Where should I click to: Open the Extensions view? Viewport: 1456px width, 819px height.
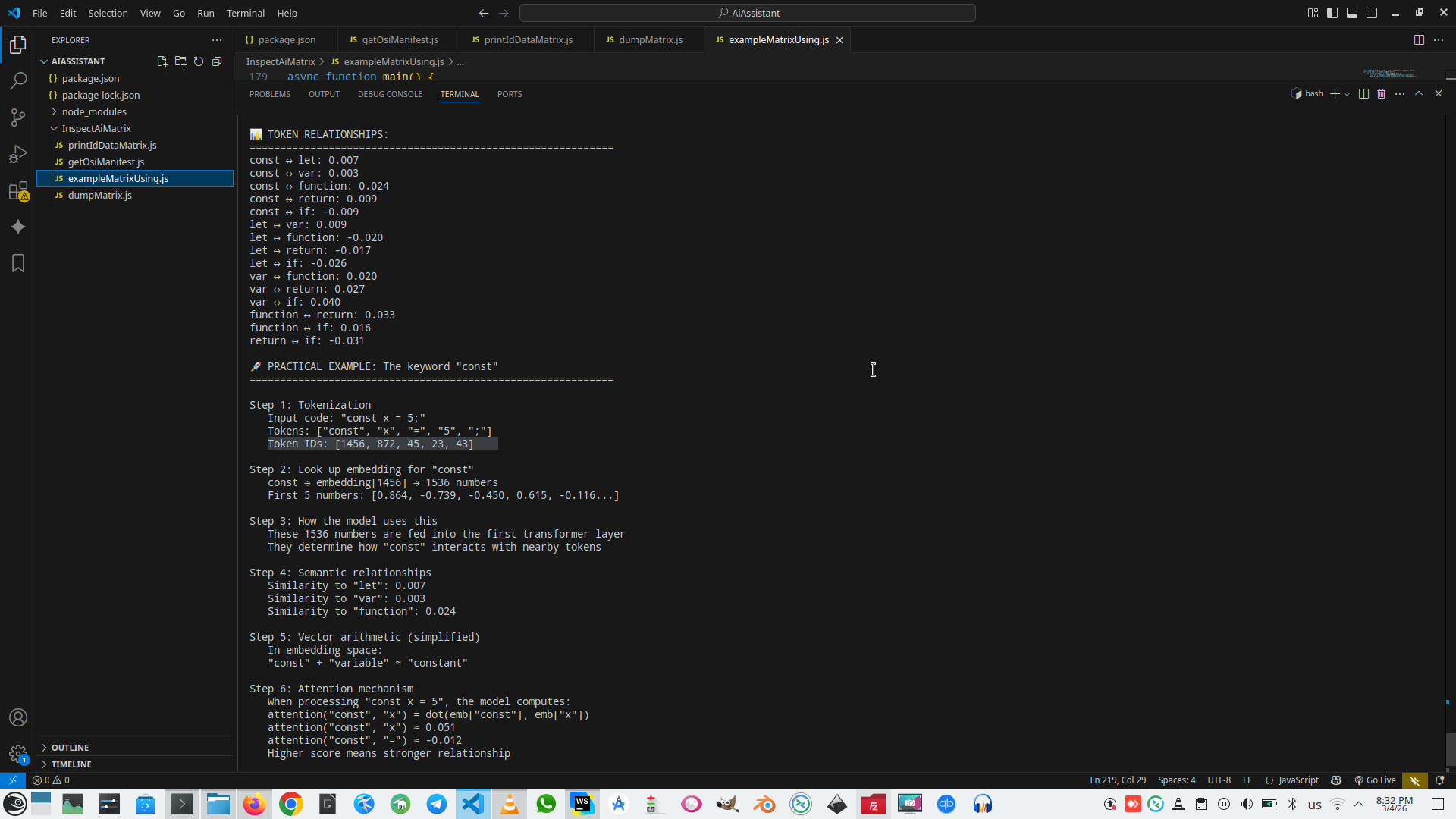click(x=18, y=191)
